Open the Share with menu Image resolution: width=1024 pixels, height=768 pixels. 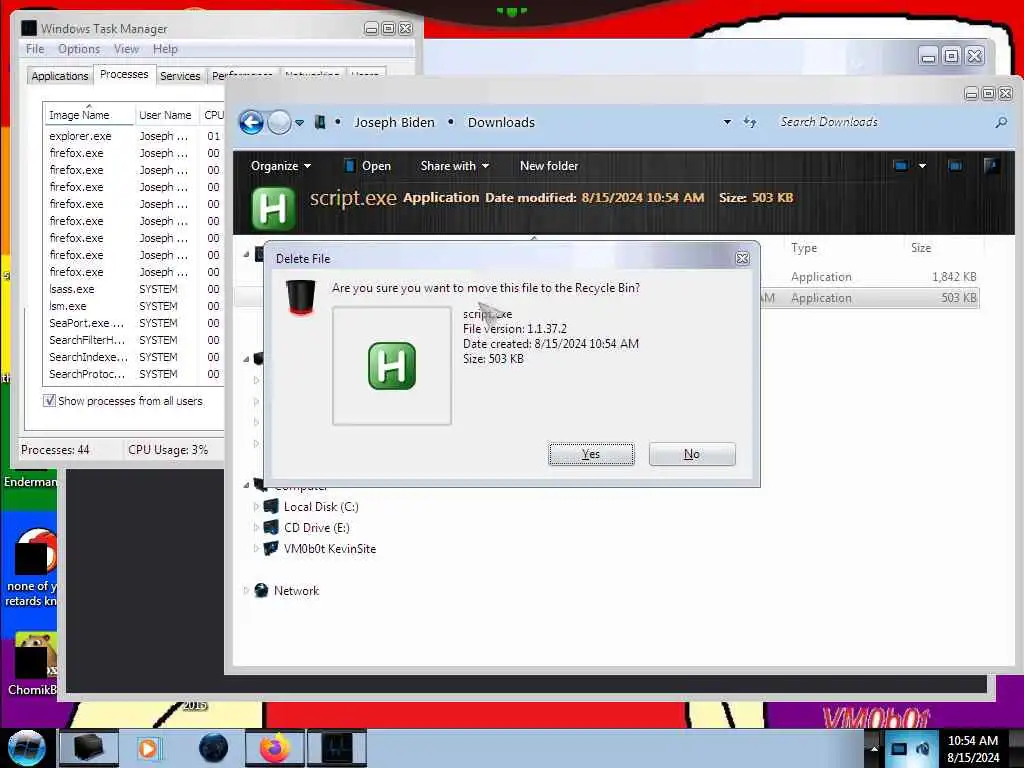[x=455, y=166]
